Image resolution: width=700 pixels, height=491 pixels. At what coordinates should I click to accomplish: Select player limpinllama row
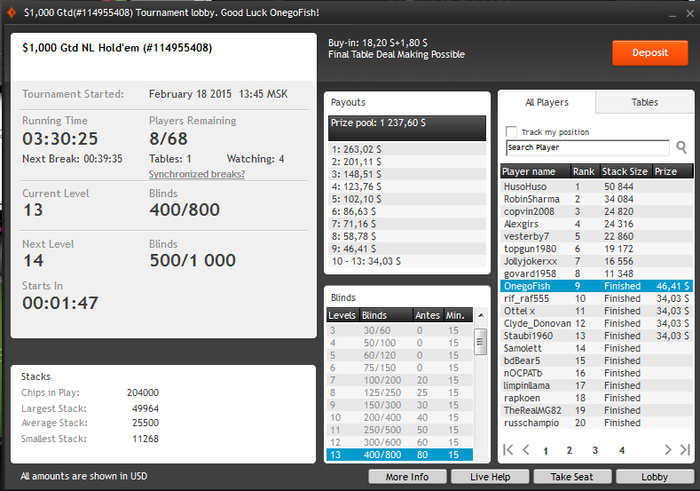click(596, 386)
